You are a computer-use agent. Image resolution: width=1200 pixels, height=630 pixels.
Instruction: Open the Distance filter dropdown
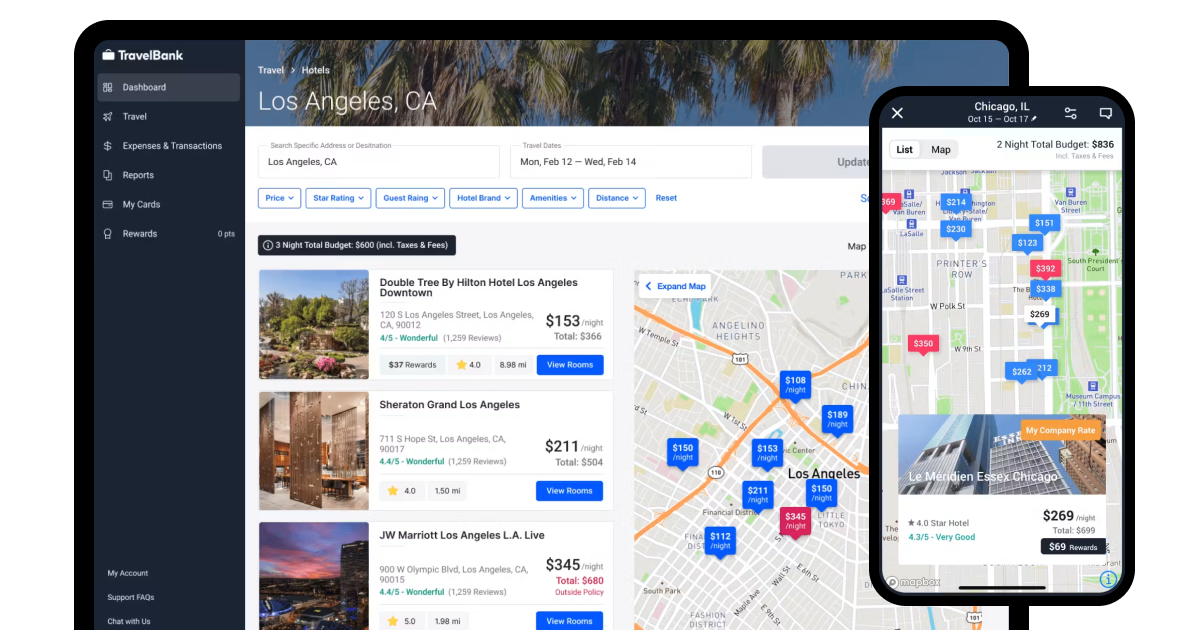pos(617,198)
